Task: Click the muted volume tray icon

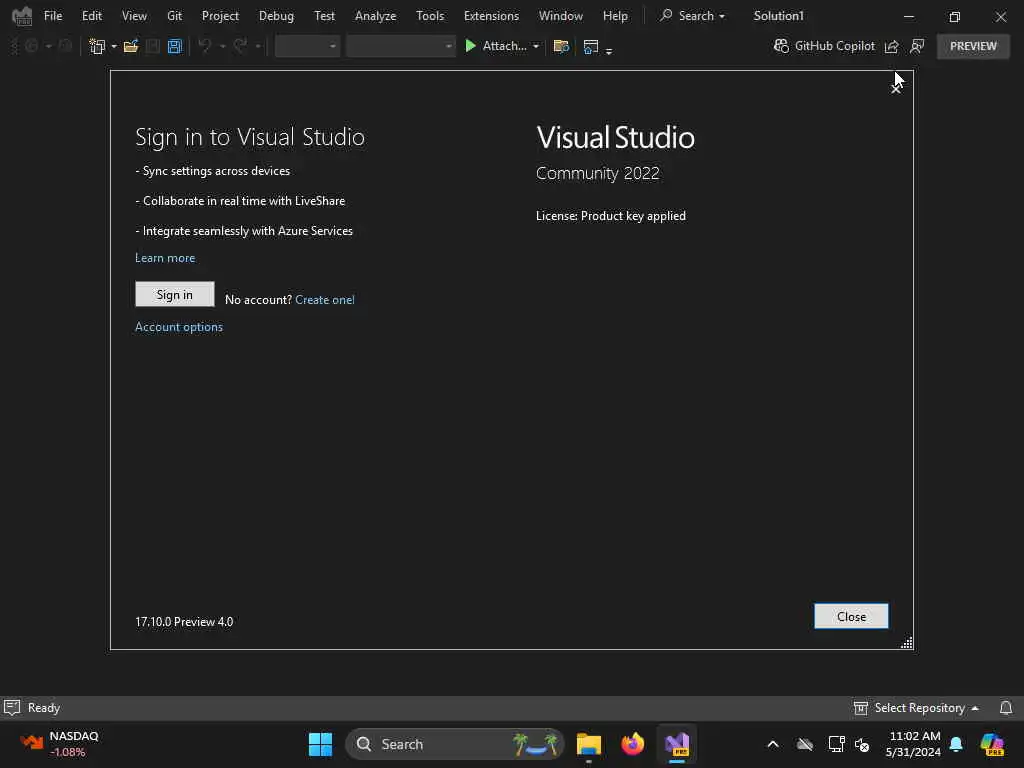Action: pyautogui.click(x=862, y=744)
